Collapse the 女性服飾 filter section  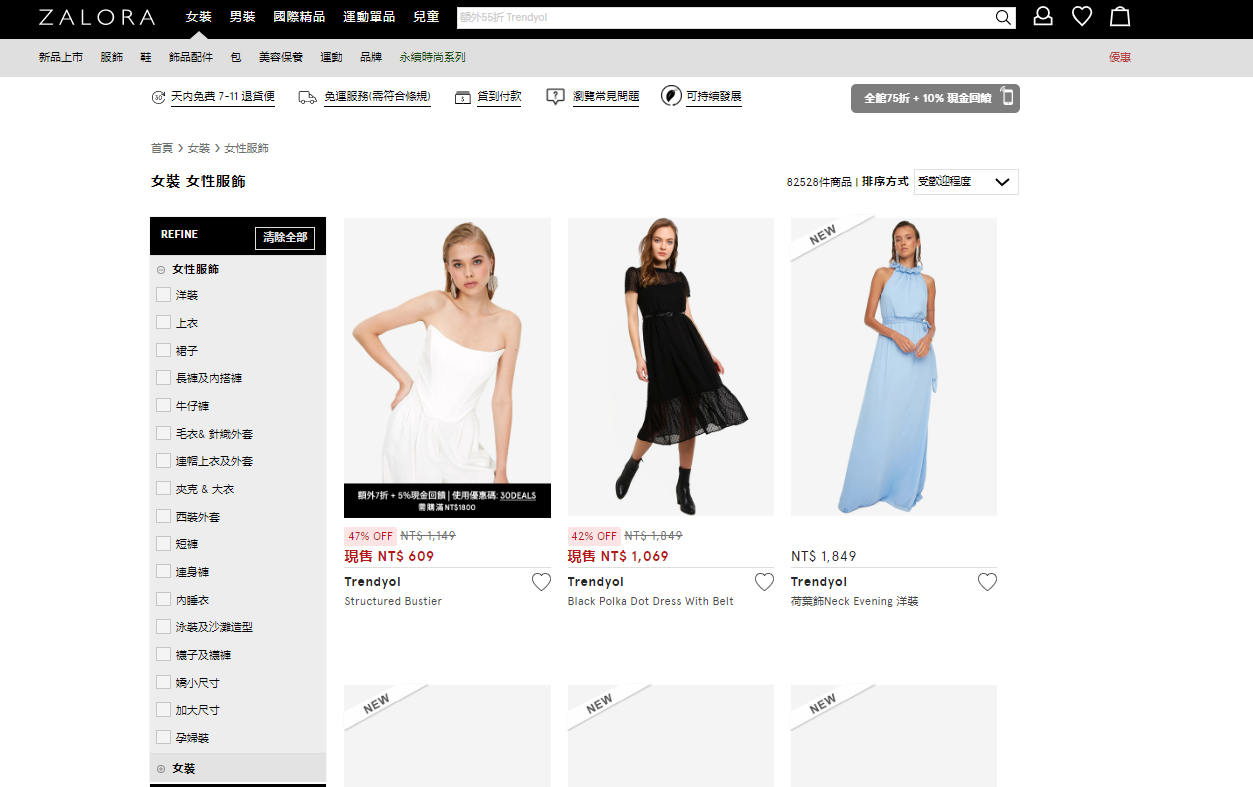click(x=161, y=269)
